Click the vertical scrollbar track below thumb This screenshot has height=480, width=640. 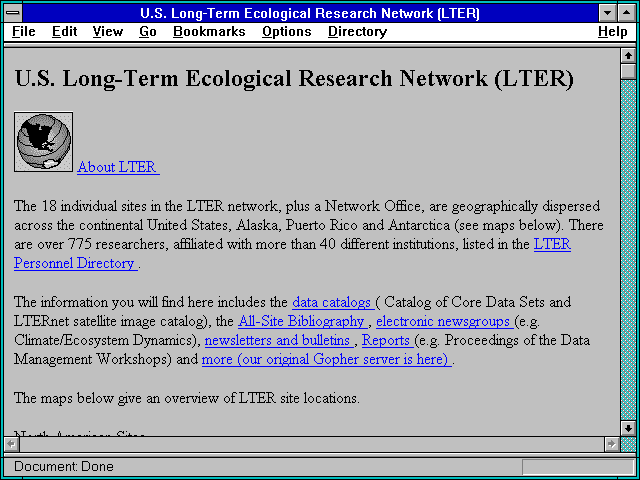pos(628,250)
